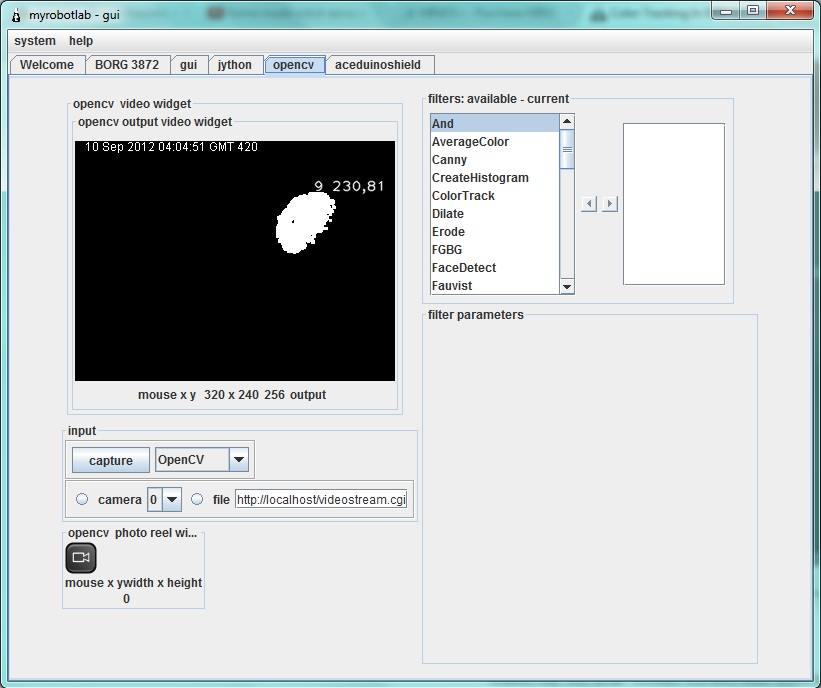Select the camera radio button
The width and height of the screenshot is (821, 688).
click(x=82, y=499)
